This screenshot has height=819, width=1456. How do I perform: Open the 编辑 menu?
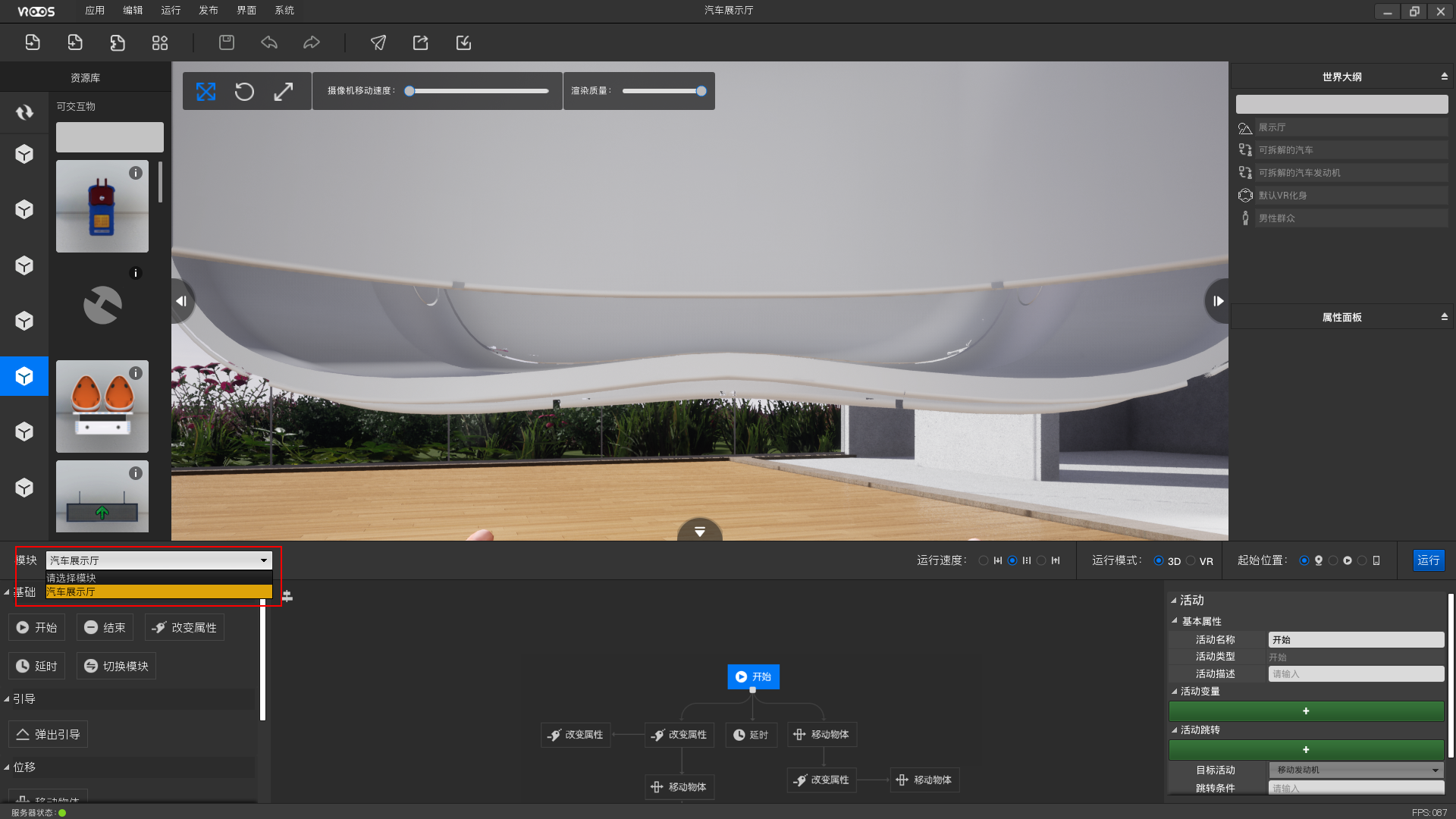coord(133,11)
